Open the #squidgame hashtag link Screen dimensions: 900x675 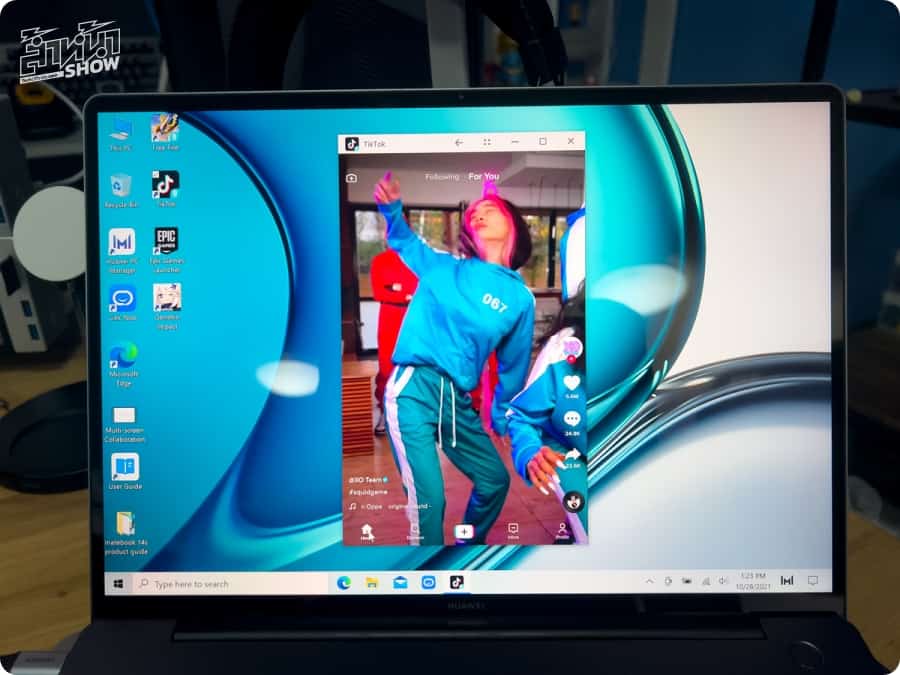coord(368,492)
